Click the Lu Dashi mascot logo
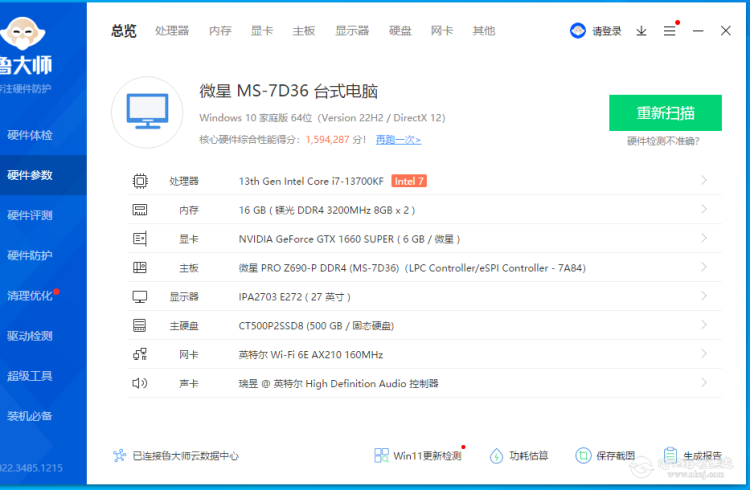Viewport: 750px width, 490px height. [22, 33]
